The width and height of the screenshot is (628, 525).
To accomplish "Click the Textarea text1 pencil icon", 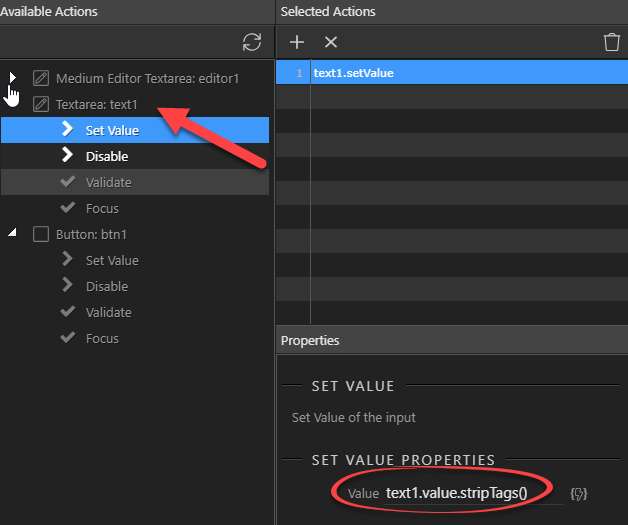I will (41, 104).
